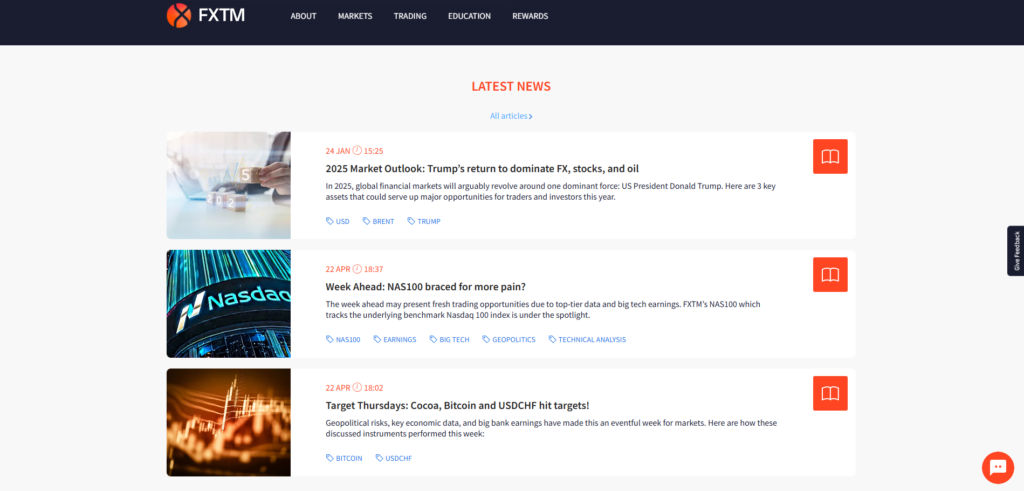This screenshot has width=1024, height=491.
Task: Click book icon for NAS100 Week Ahead article
Action: click(829, 275)
